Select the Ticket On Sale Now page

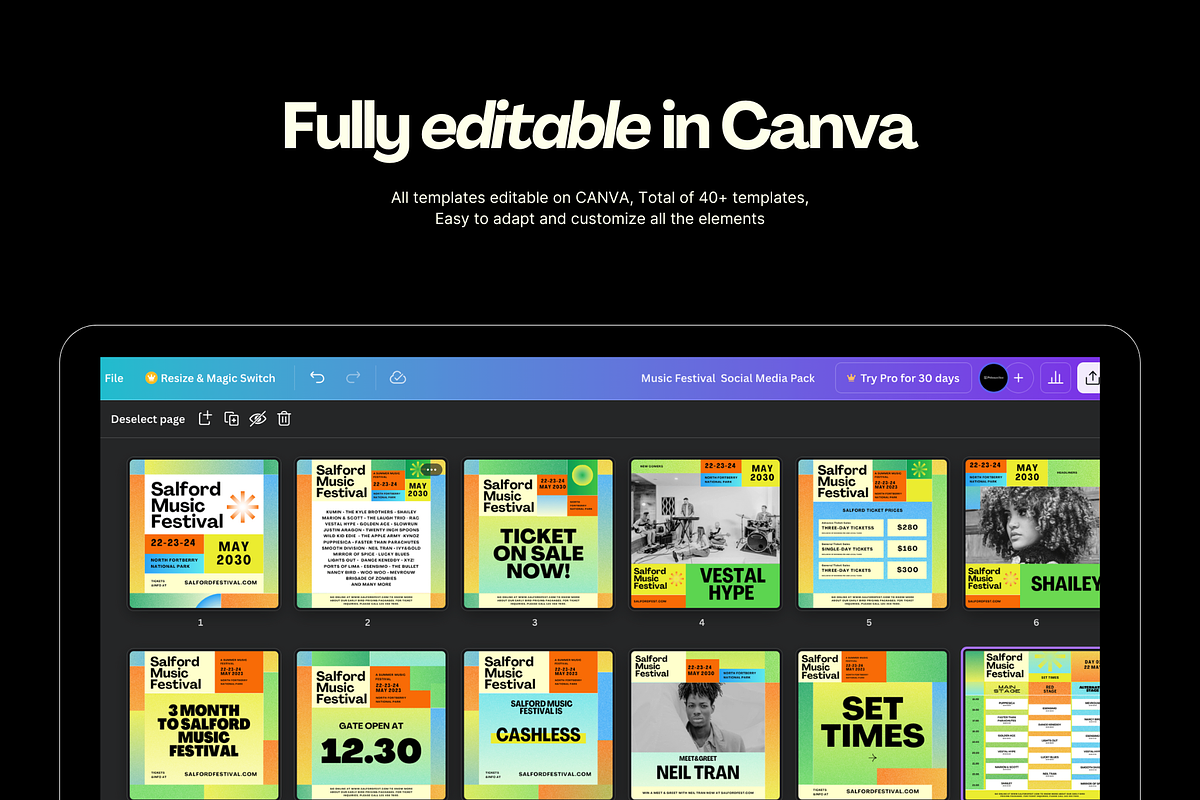pos(538,533)
